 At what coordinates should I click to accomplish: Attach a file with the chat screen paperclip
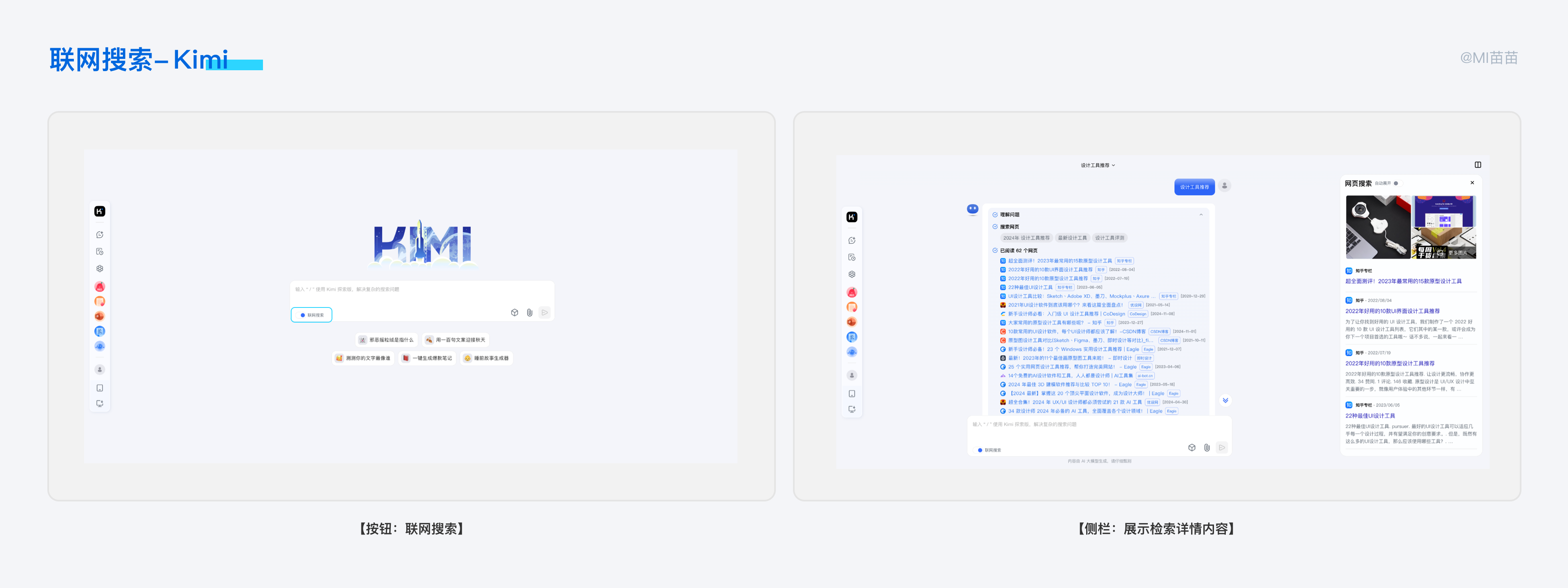[x=1207, y=448]
